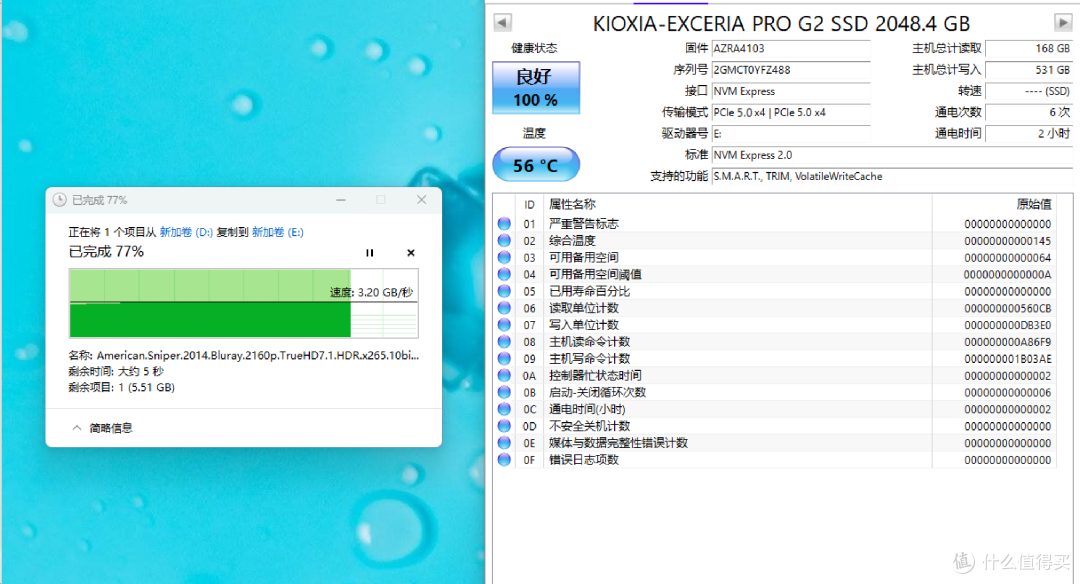Select the 读取单位计数 attribute name

pos(583,308)
